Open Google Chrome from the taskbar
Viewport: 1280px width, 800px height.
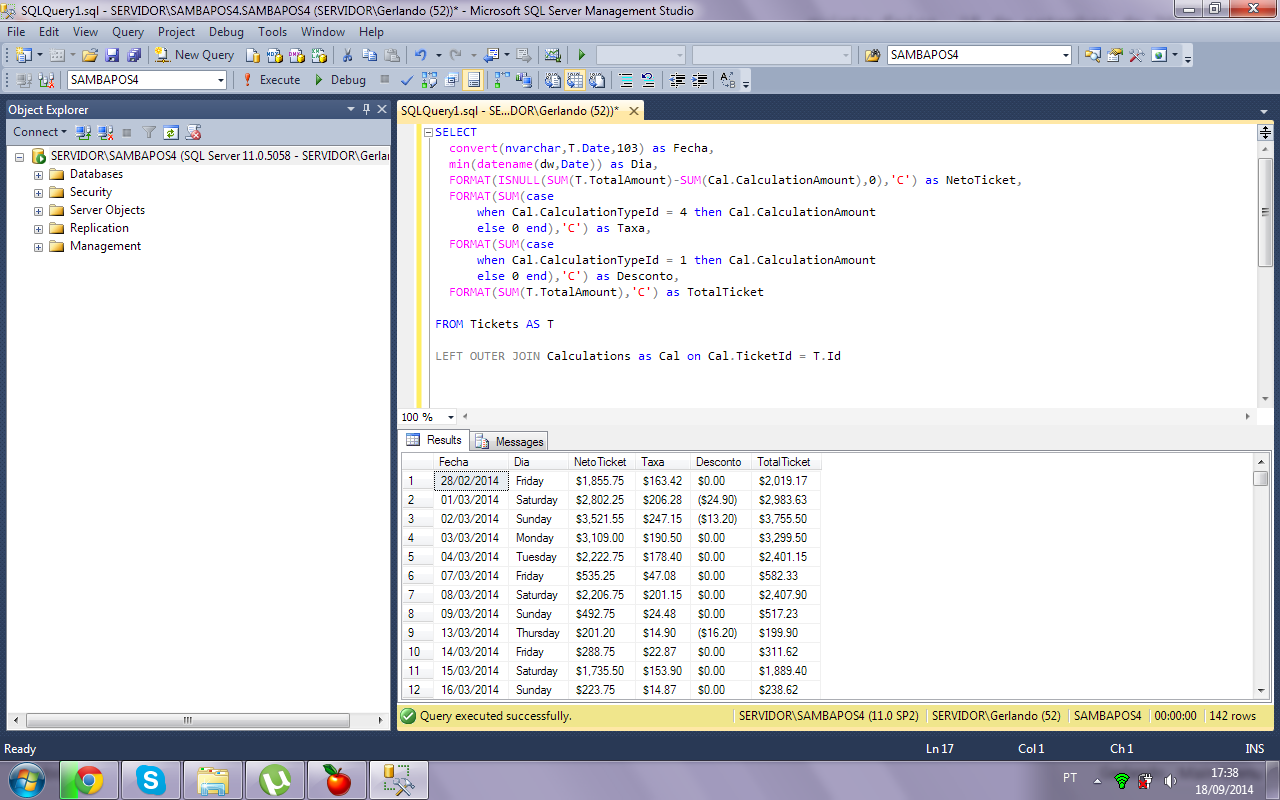point(89,779)
